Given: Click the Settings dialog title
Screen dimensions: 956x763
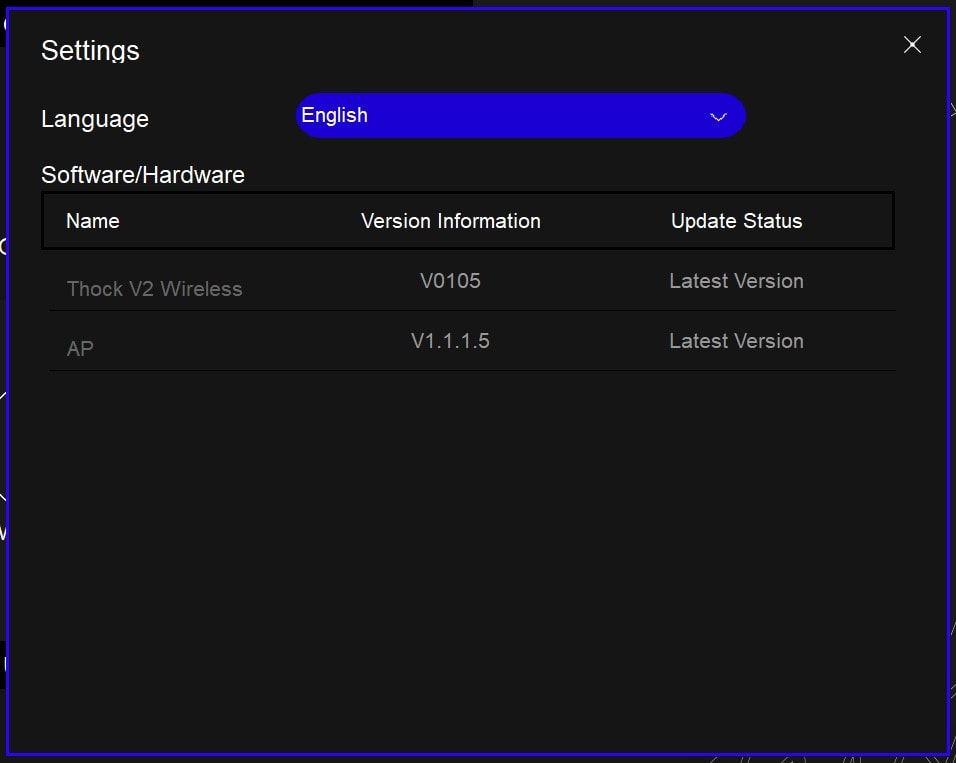Looking at the screenshot, I should click(x=90, y=51).
